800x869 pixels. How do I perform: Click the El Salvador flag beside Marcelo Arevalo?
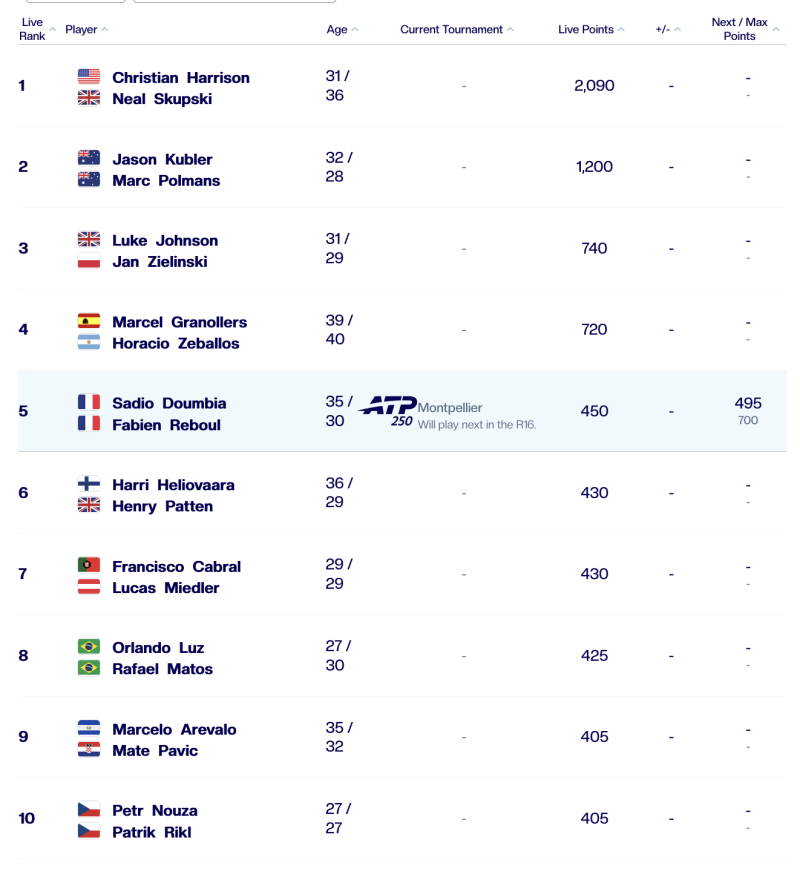tap(89, 729)
